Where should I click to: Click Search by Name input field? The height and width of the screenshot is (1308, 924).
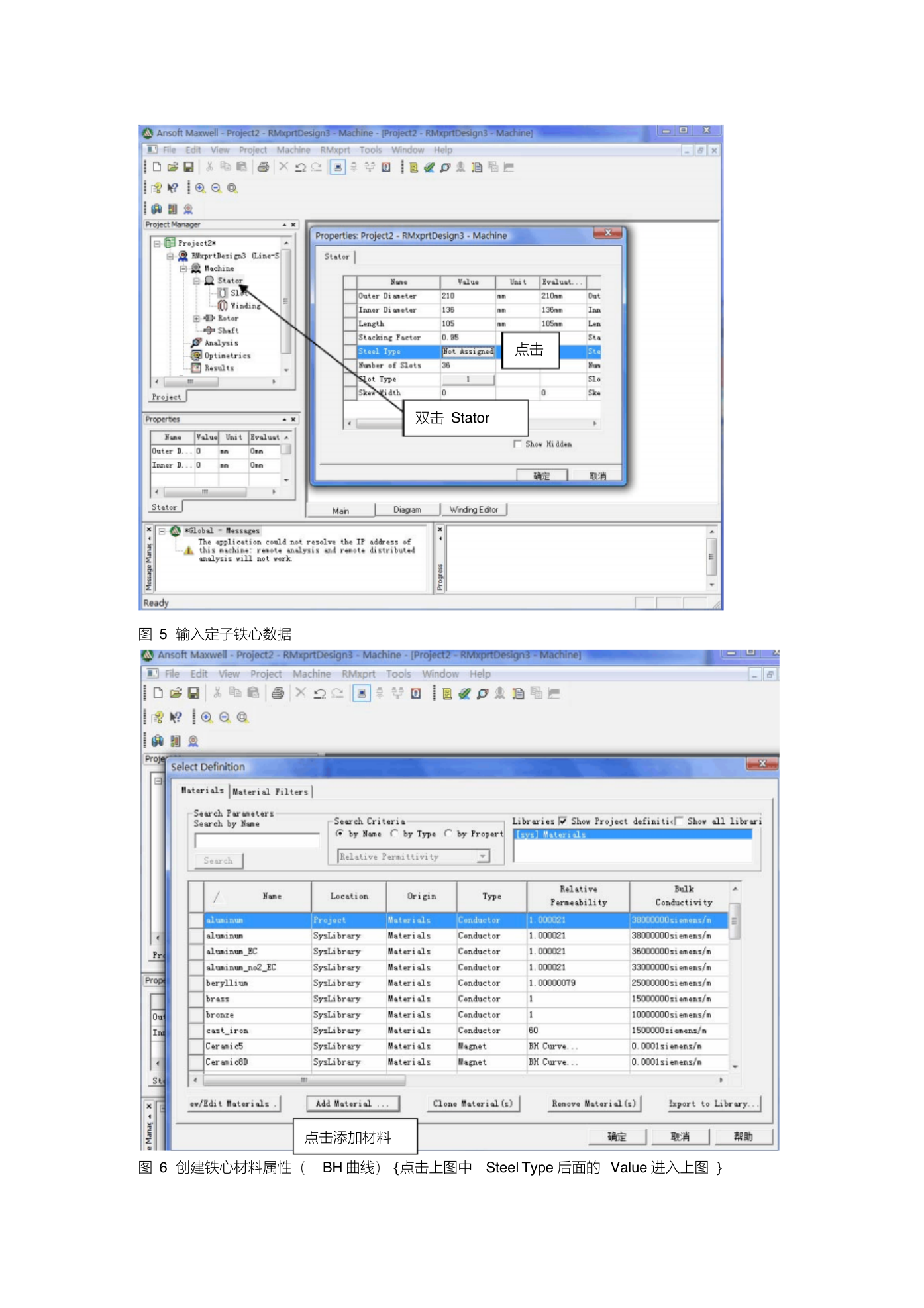tap(257, 840)
